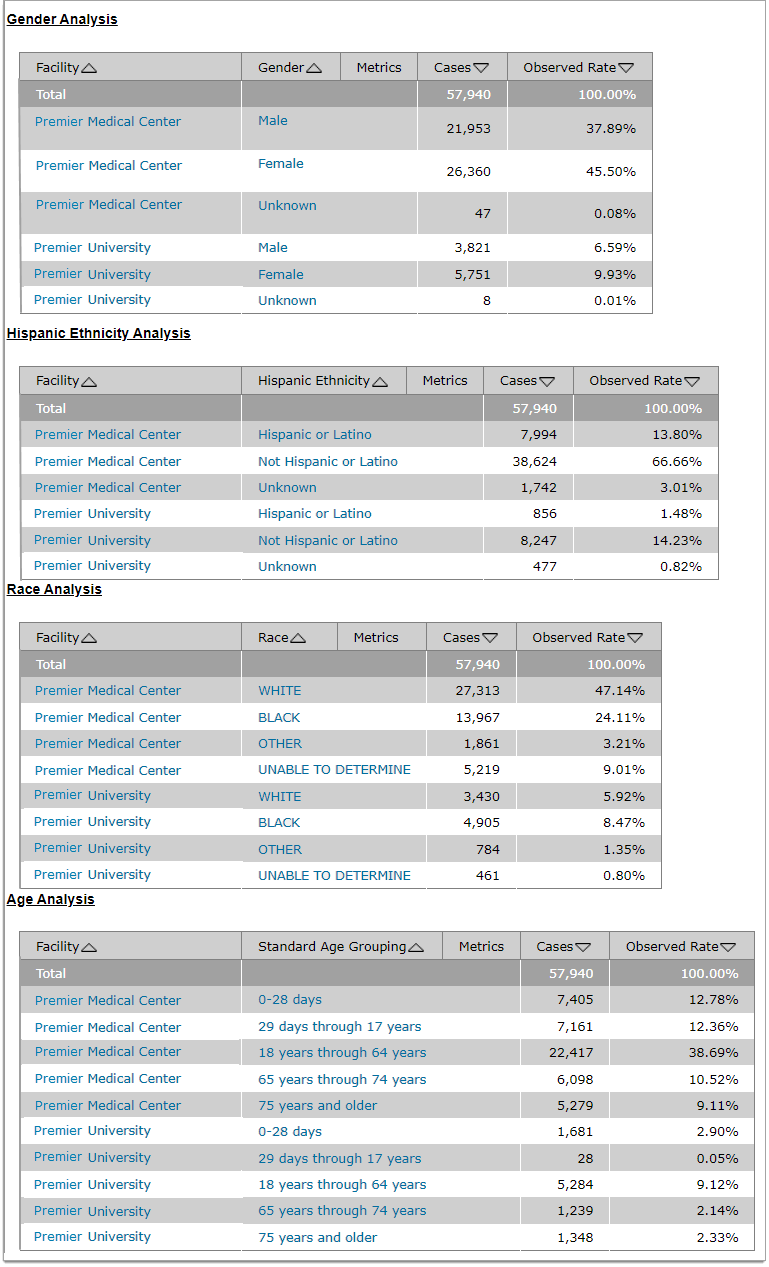Open the WHITE race link for Premier University
The width and height of the screenshot is (769, 1267).
(x=279, y=796)
